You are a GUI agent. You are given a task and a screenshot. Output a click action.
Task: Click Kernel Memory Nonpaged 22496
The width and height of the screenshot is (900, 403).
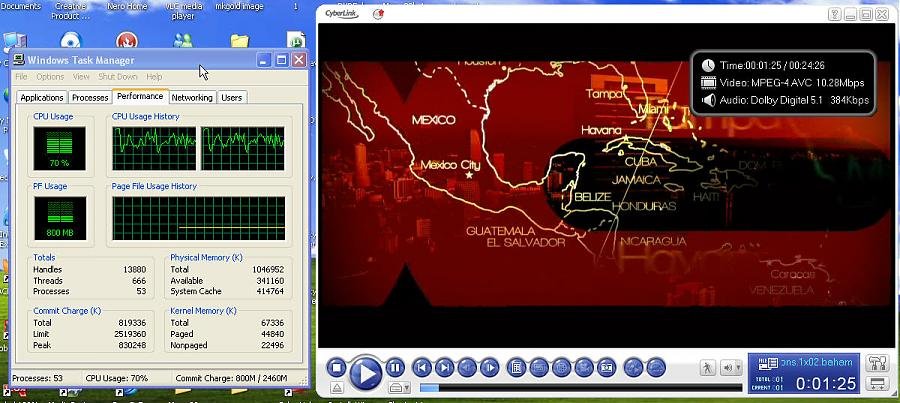point(272,345)
